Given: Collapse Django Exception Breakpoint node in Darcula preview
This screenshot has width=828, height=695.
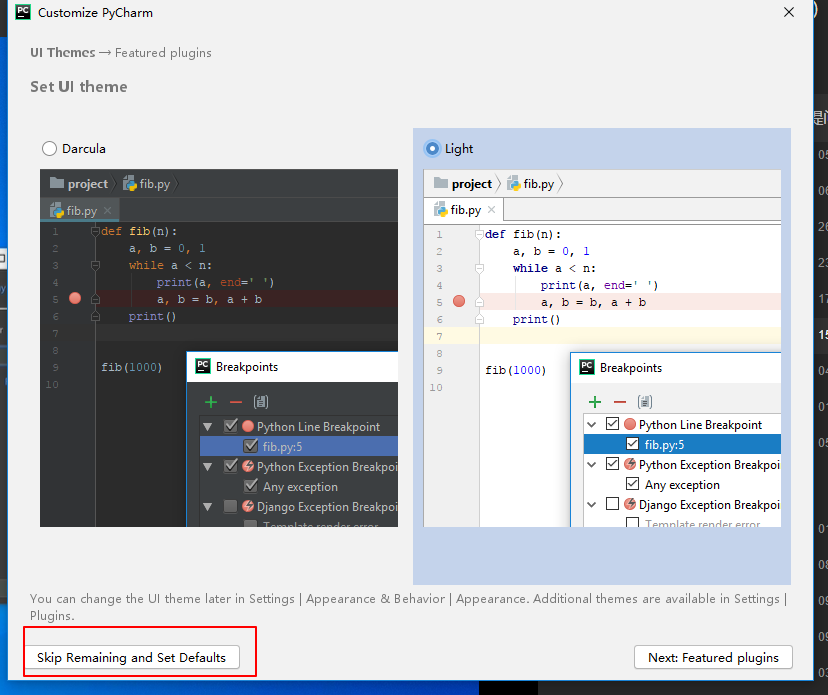Looking at the screenshot, I should (208, 507).
